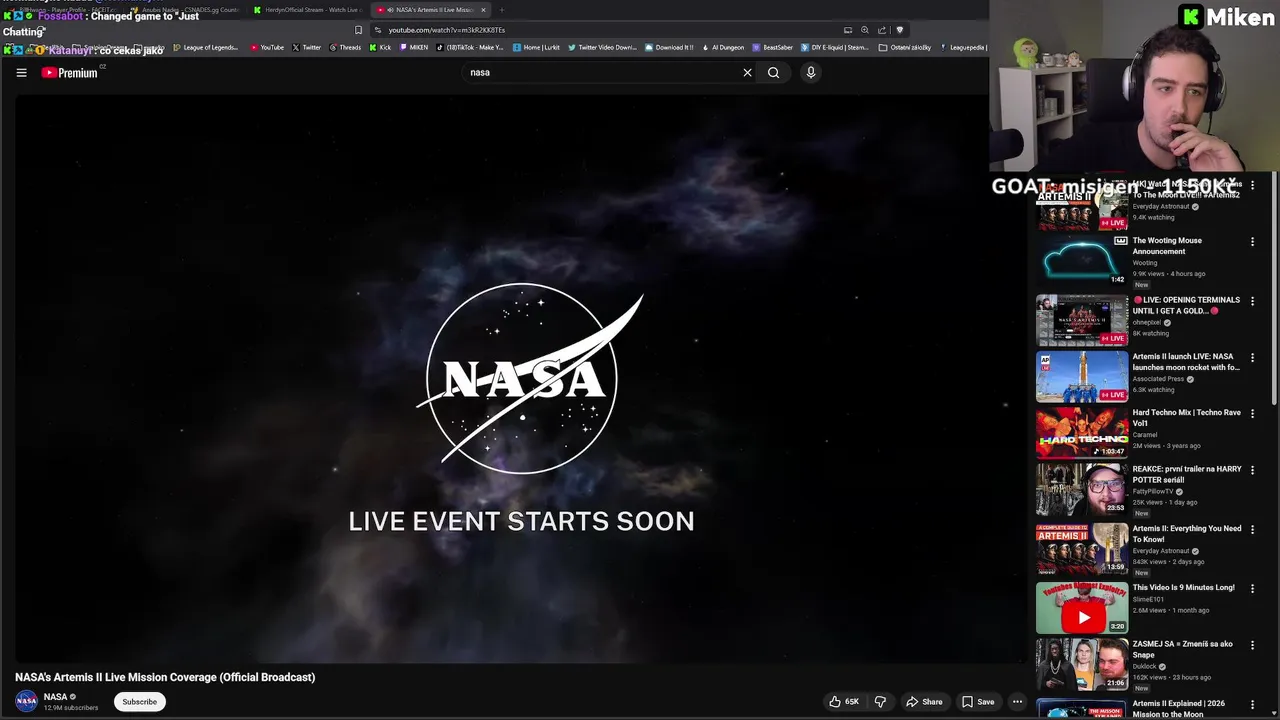Subscribe to the NASA channel
This screenshot has width=1280, height=720.
pos(139,702)
